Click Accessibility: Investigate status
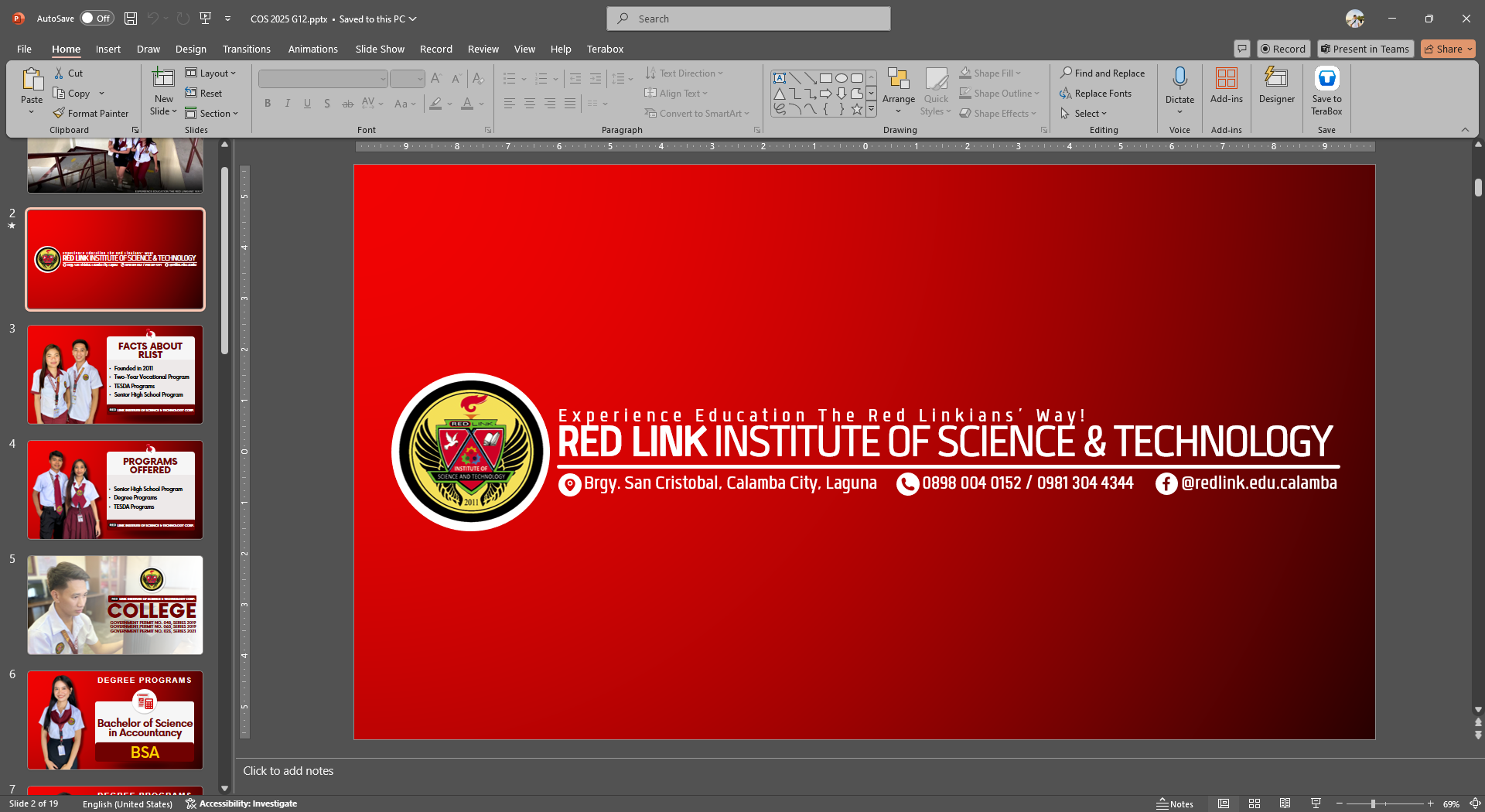The height and width of the screenshot is (812, 1485). tap(241, 803)
